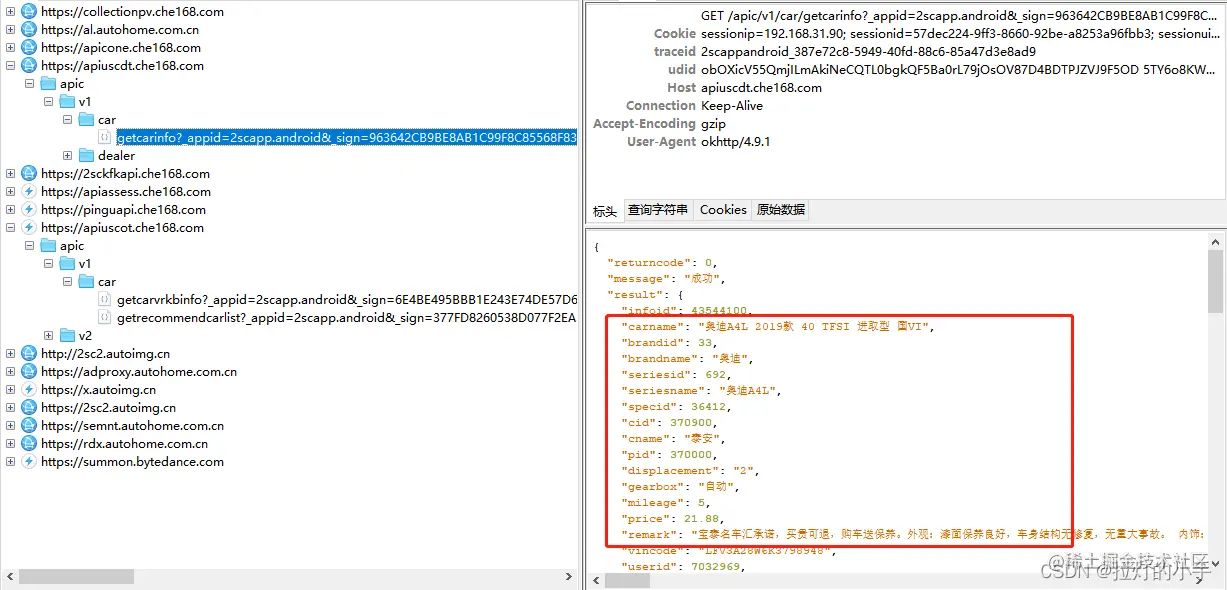Click the globe icon for semnt.autohome.com.cn
This screenshot has height=590, width=1227.
[x=29, y=426]
